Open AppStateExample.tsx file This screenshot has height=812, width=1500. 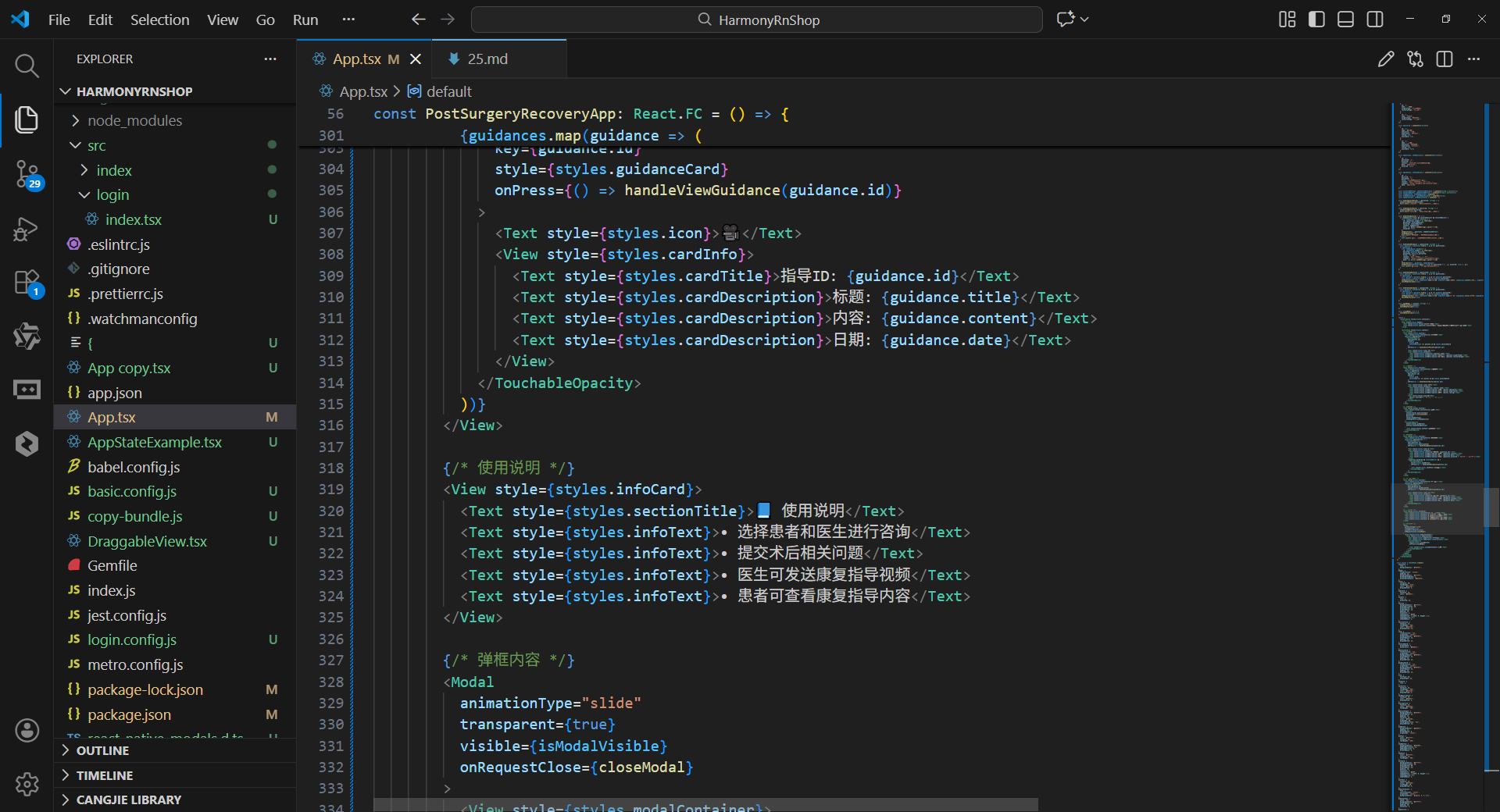coord(175,442)
